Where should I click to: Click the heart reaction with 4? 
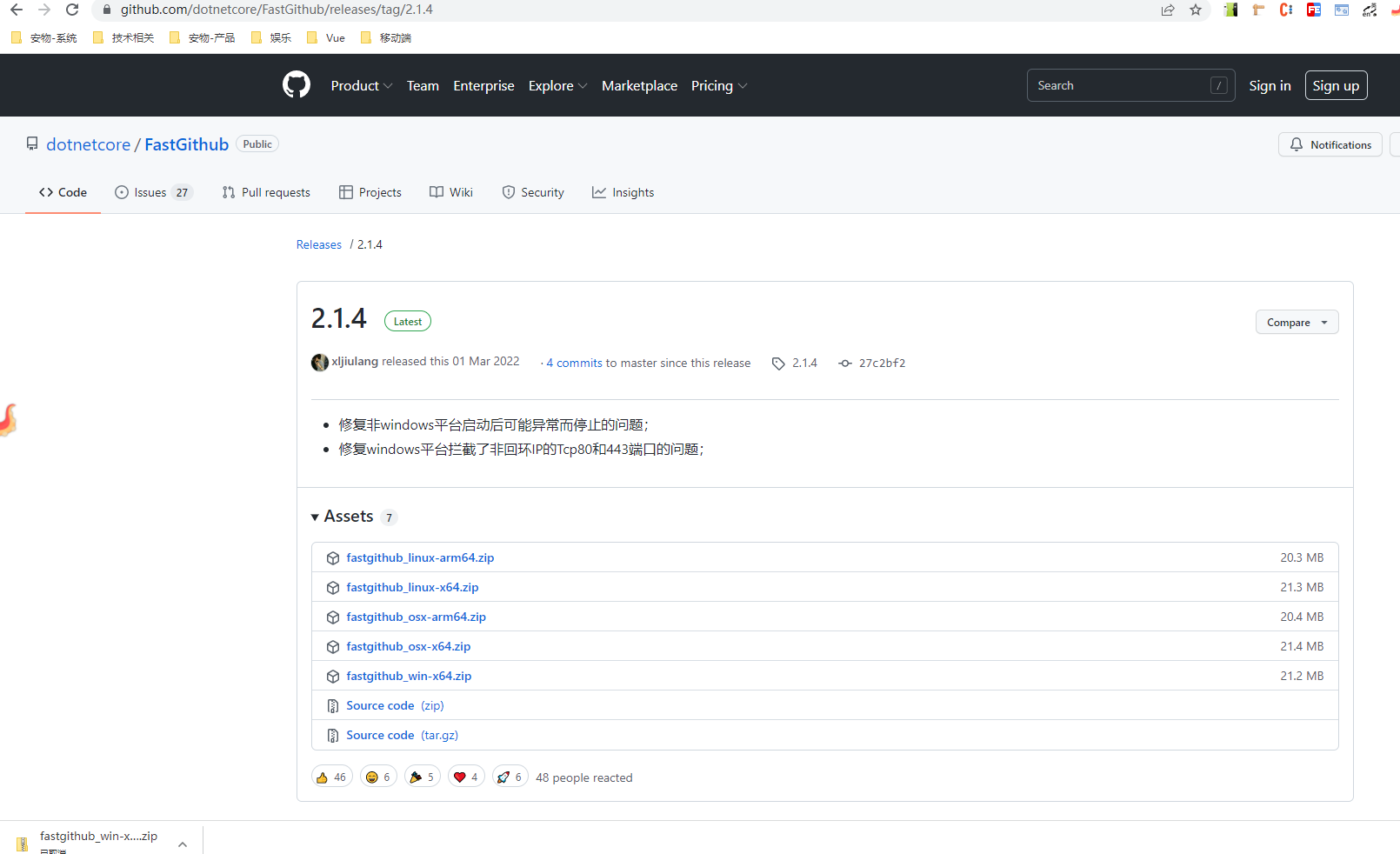click(466, 777)
